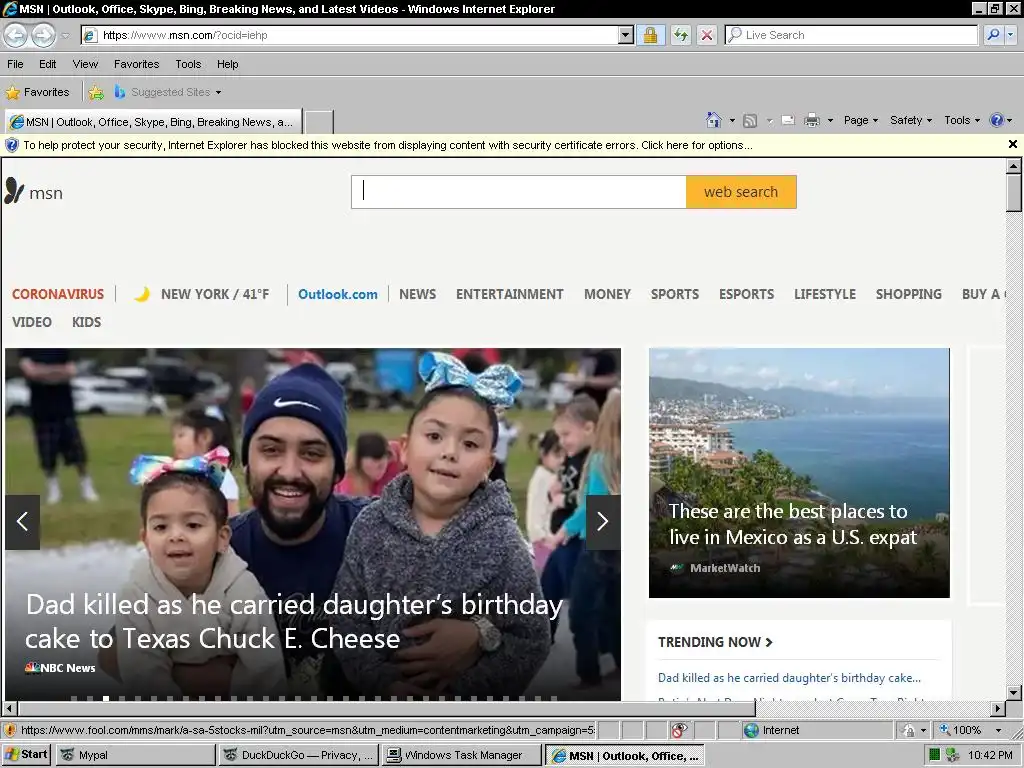Click the Live Search input box

point(852,35)
